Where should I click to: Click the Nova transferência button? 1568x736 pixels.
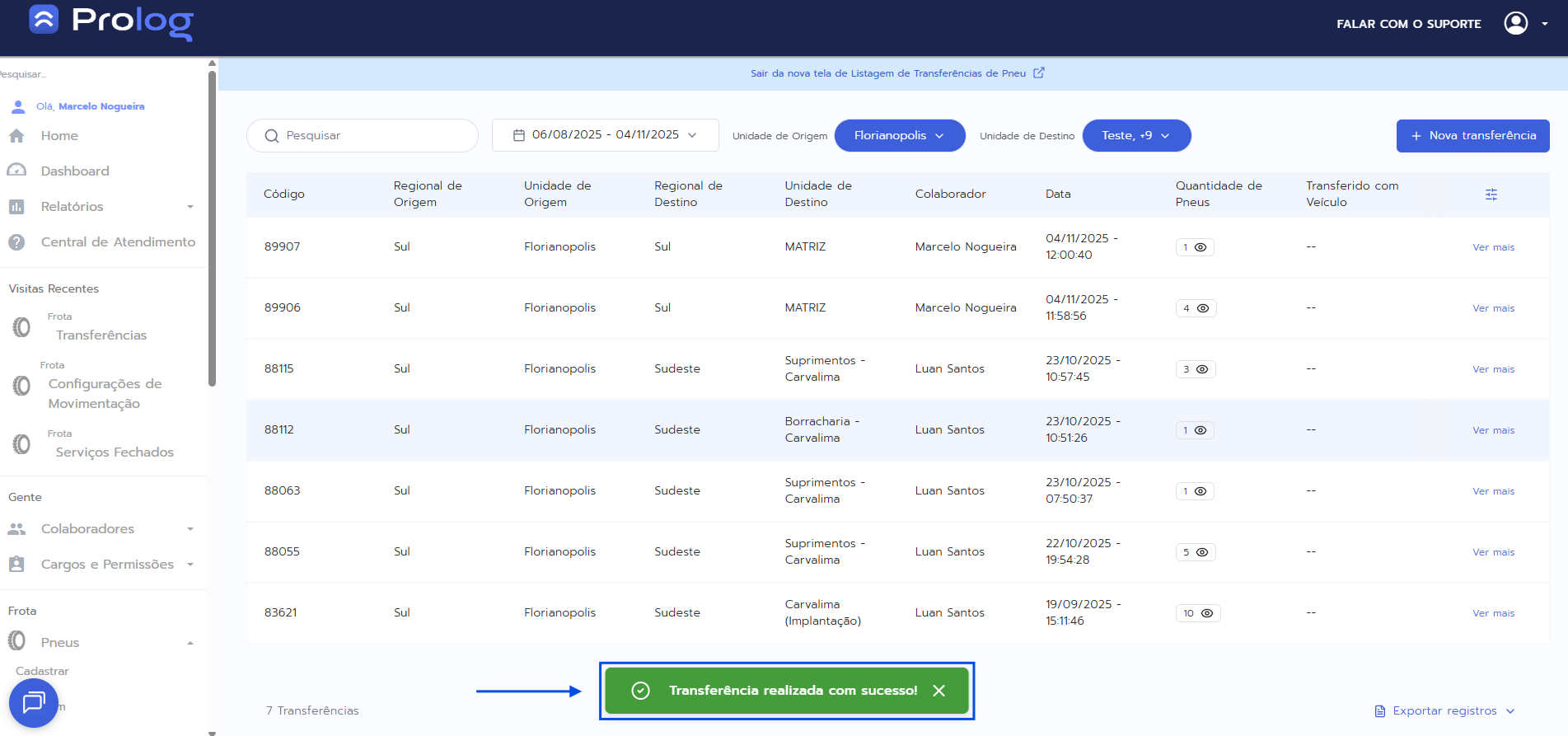click(1472, 136)
